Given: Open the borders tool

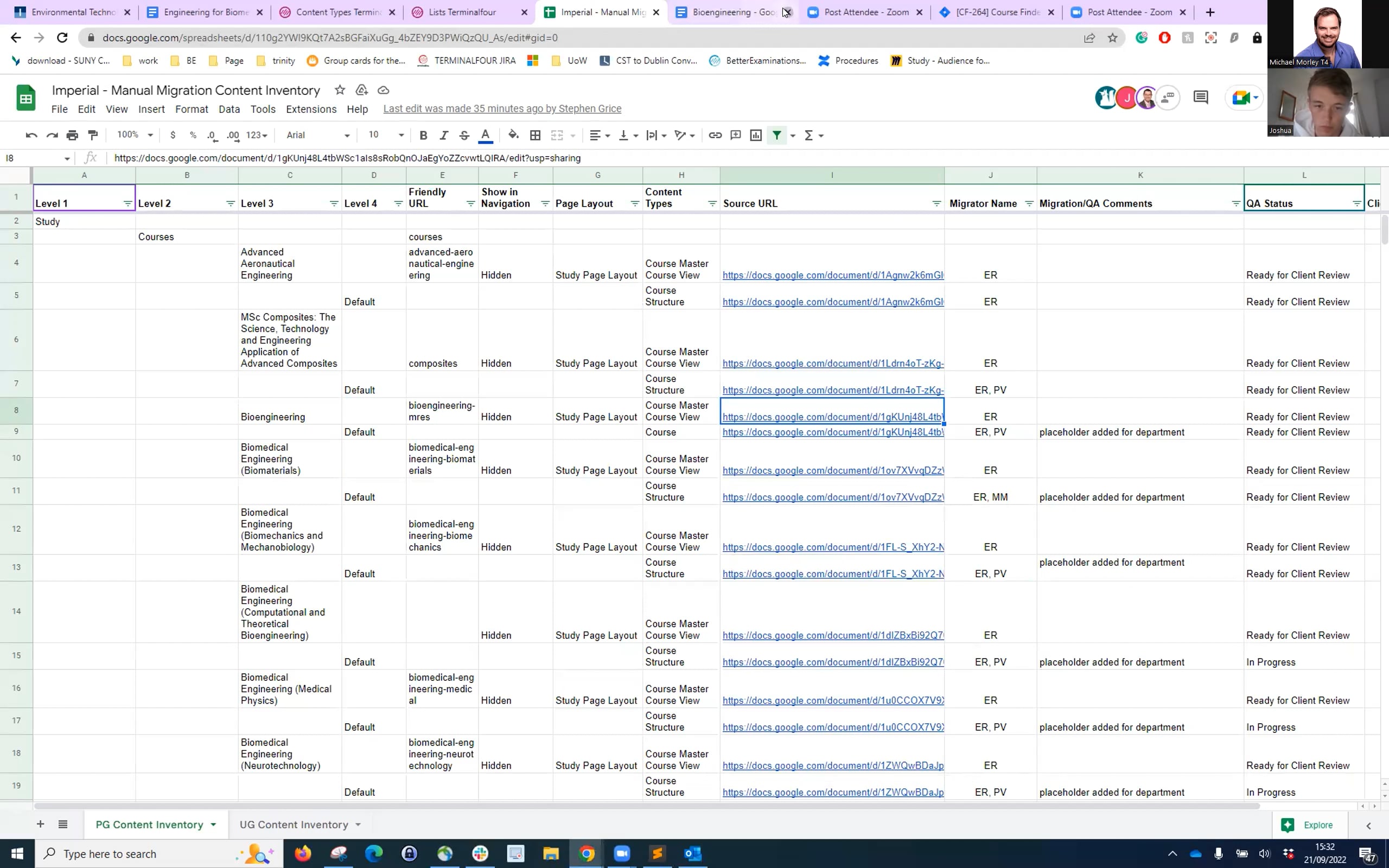Looking at the screenshot, I should coord(535,135).
